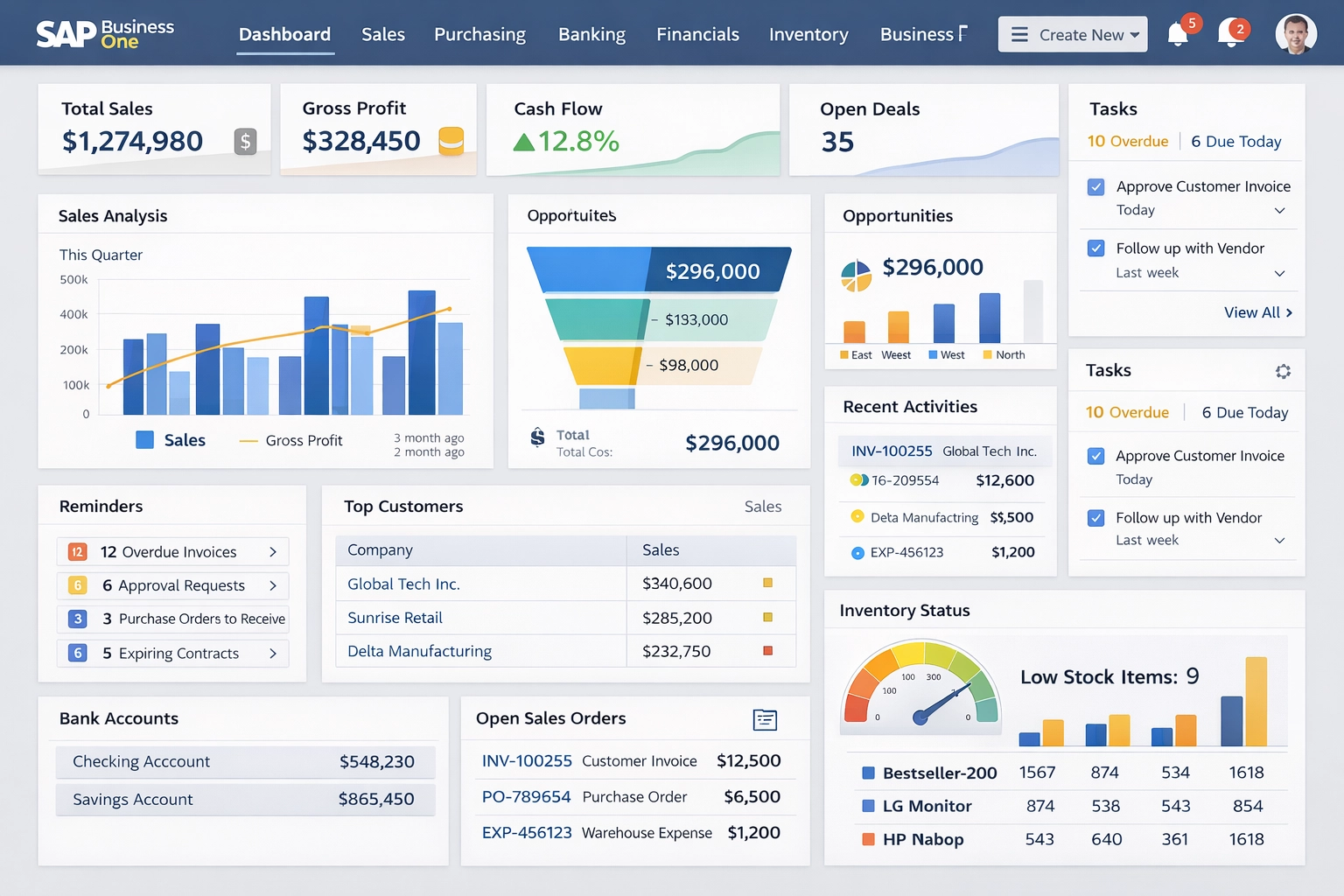1344x896 pixels.
Task: Switch to the Inventory tab
Action: coord(808,34)
